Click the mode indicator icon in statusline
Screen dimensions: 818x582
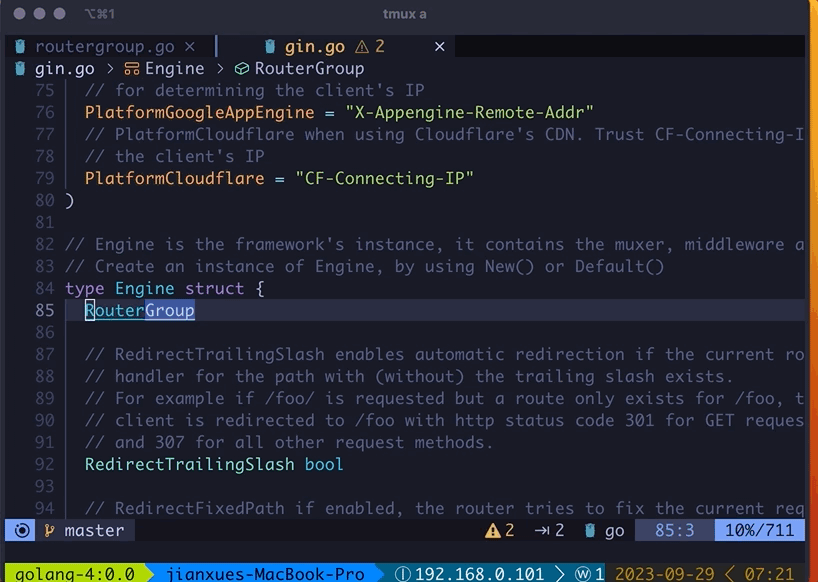click(x=21, y=531)
